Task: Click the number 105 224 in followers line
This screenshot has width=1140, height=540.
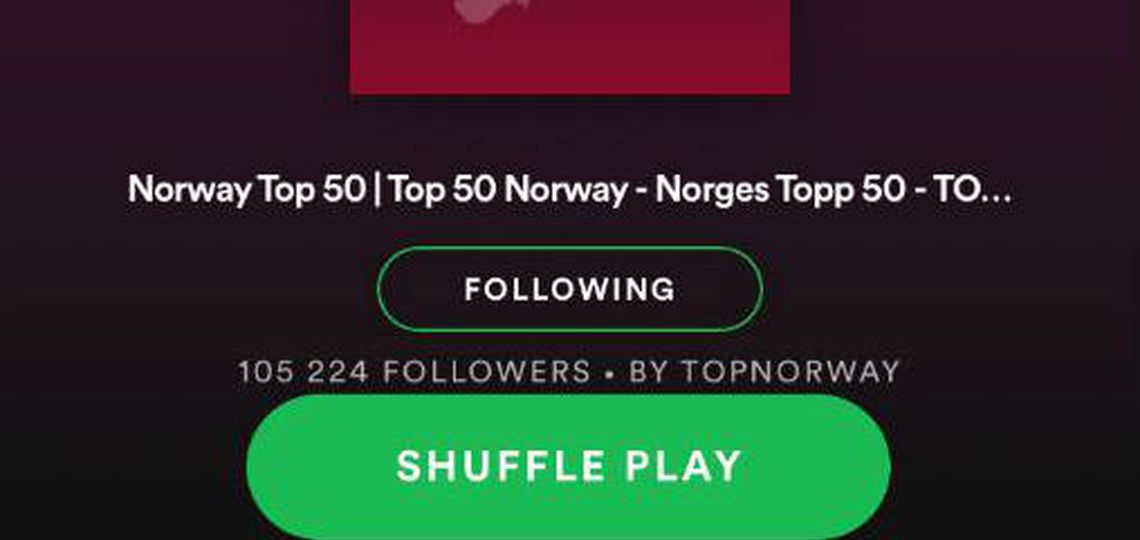Action: pyautogui.click(x=303, y=371)
